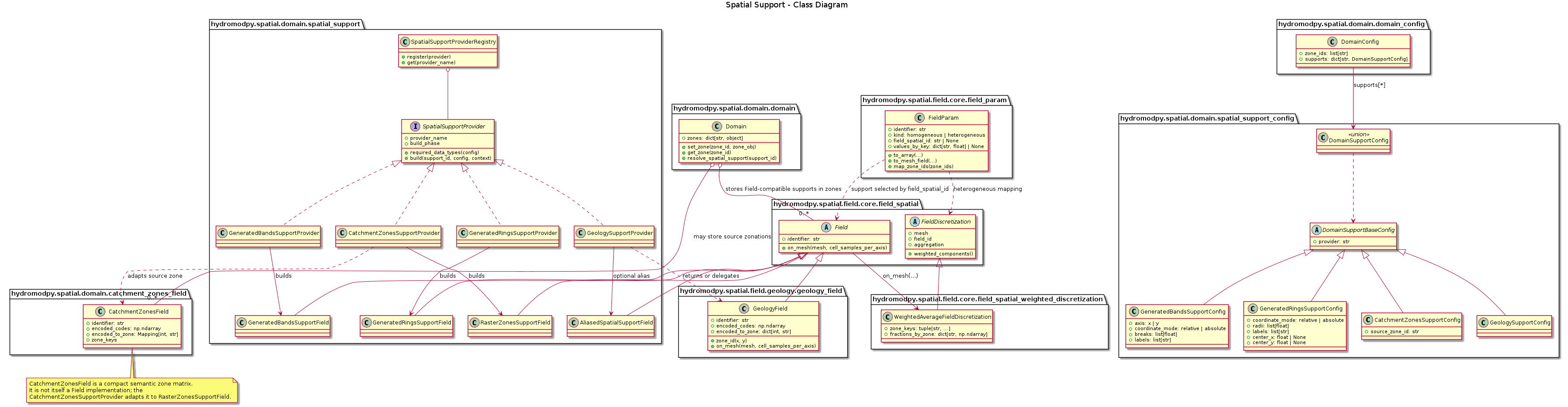The width and height of the screenshot is (1568, 407).
Task: Select the abstract icon beside Field
Action: tap(826, 228)
